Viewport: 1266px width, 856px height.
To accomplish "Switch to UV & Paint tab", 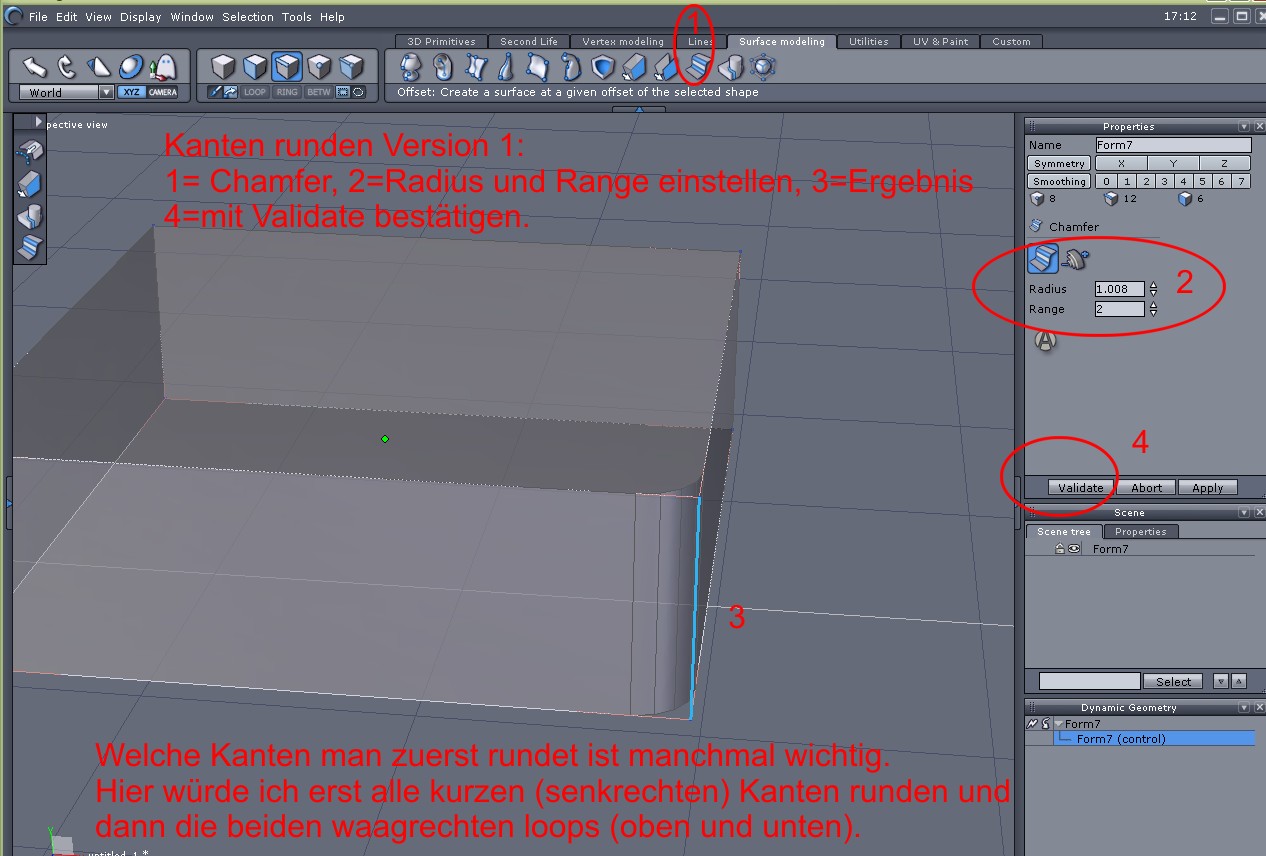I will [941, 42].
